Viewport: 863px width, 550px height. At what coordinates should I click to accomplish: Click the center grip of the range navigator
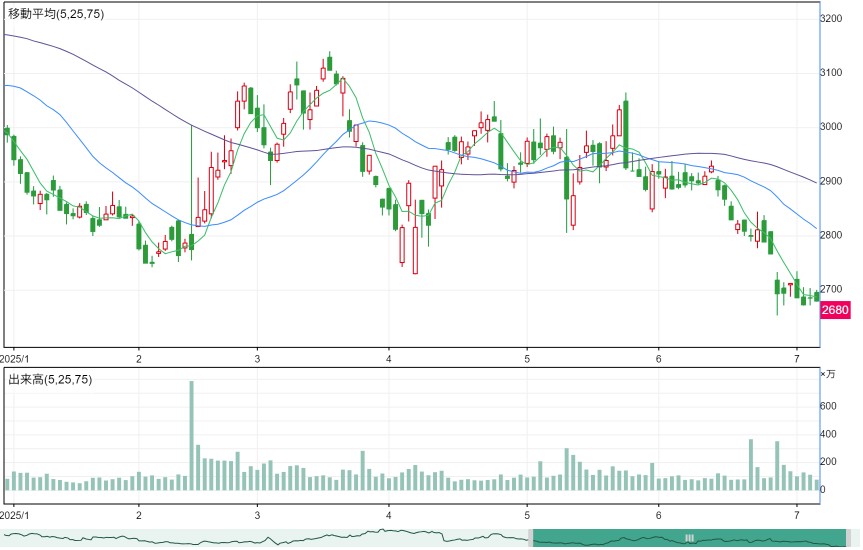(689, 538)
